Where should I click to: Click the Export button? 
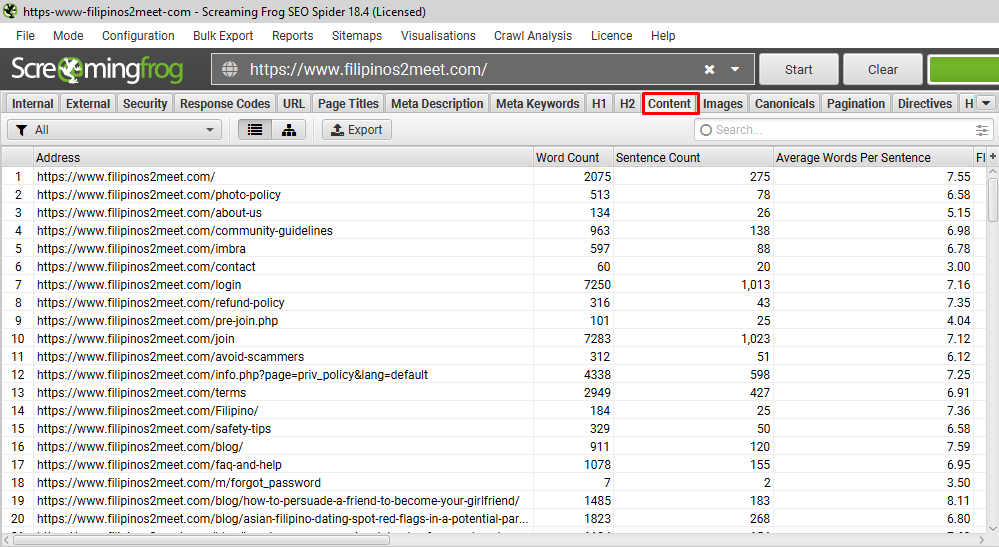(x=357, y=130)
